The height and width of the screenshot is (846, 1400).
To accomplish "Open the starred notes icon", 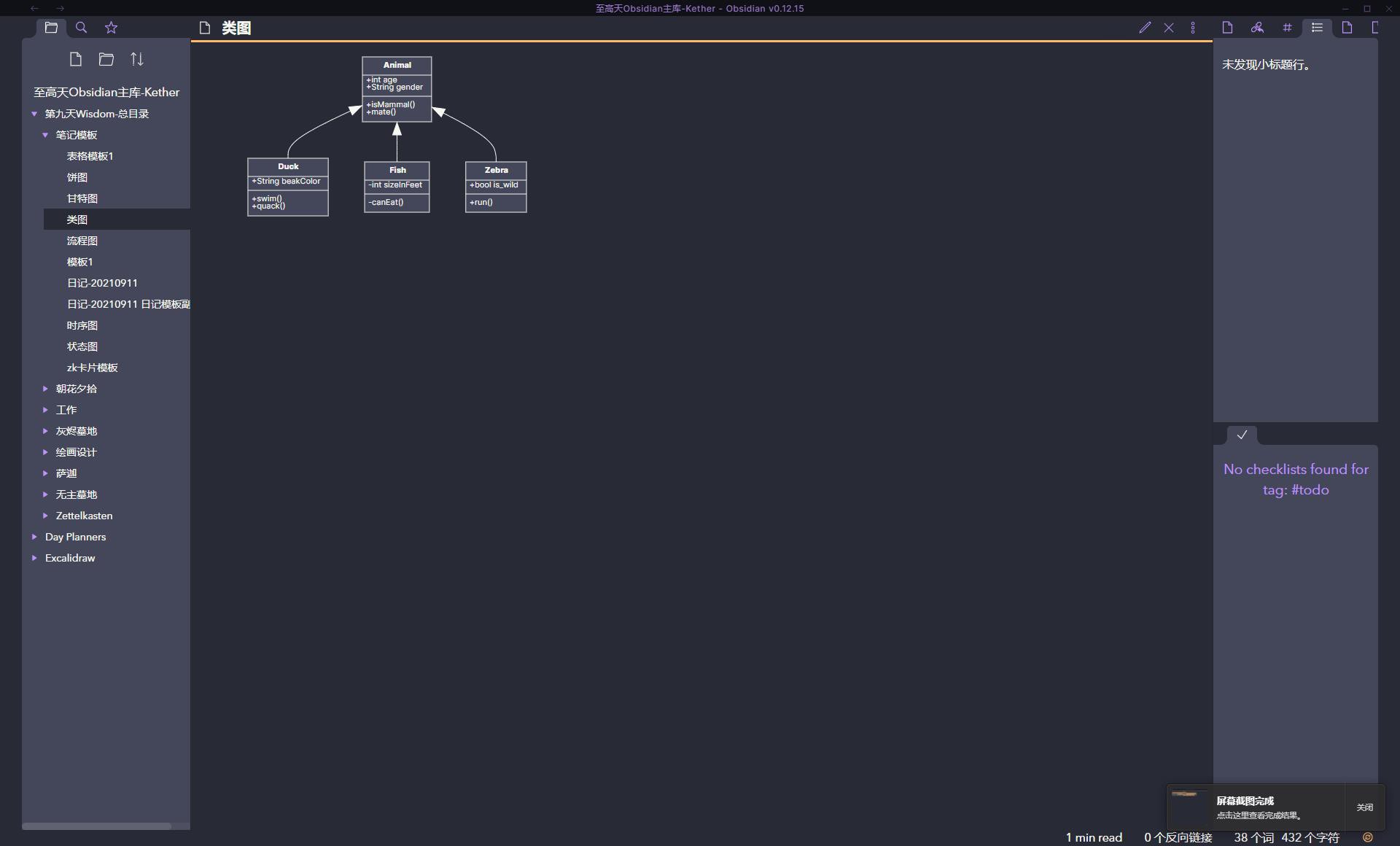I will click(111, 28).
